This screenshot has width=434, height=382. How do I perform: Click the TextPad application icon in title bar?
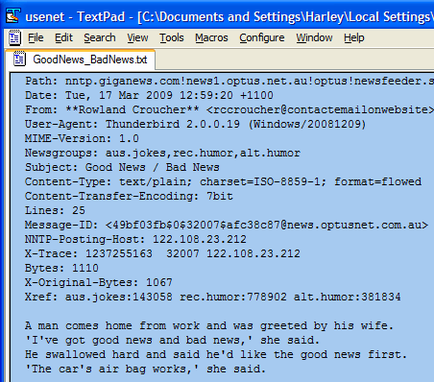click(13, 16)
